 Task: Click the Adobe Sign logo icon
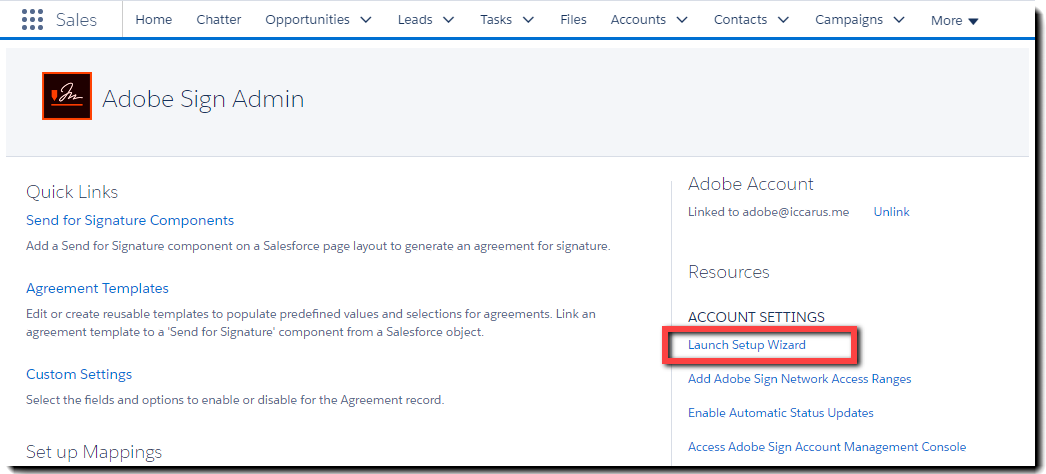67,96
